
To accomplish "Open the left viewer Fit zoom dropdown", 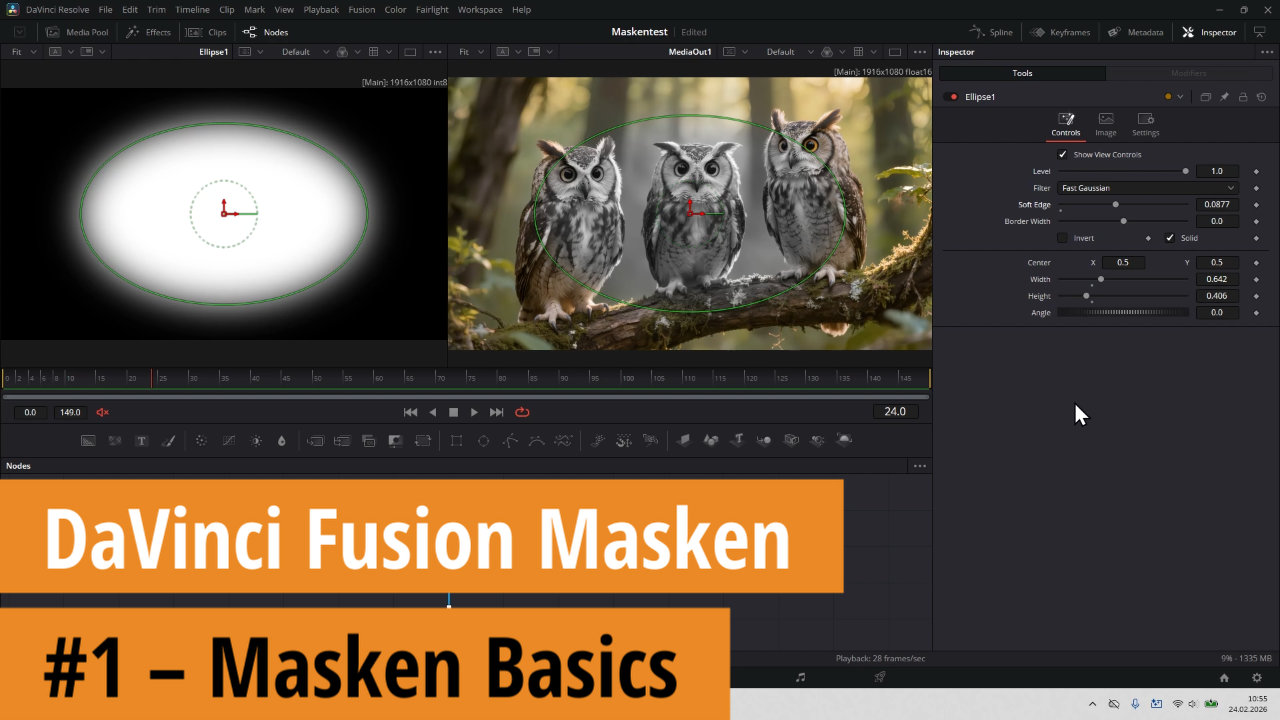I will (x=23, y=52).
